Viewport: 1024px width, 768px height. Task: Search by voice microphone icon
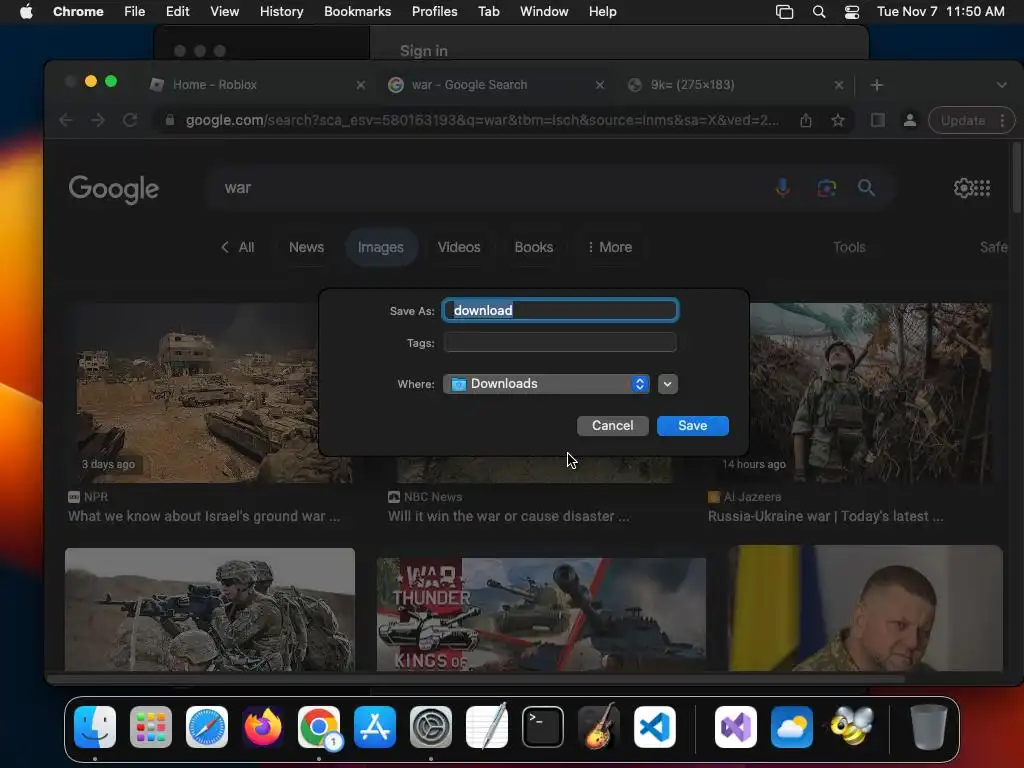click(782, 188)
